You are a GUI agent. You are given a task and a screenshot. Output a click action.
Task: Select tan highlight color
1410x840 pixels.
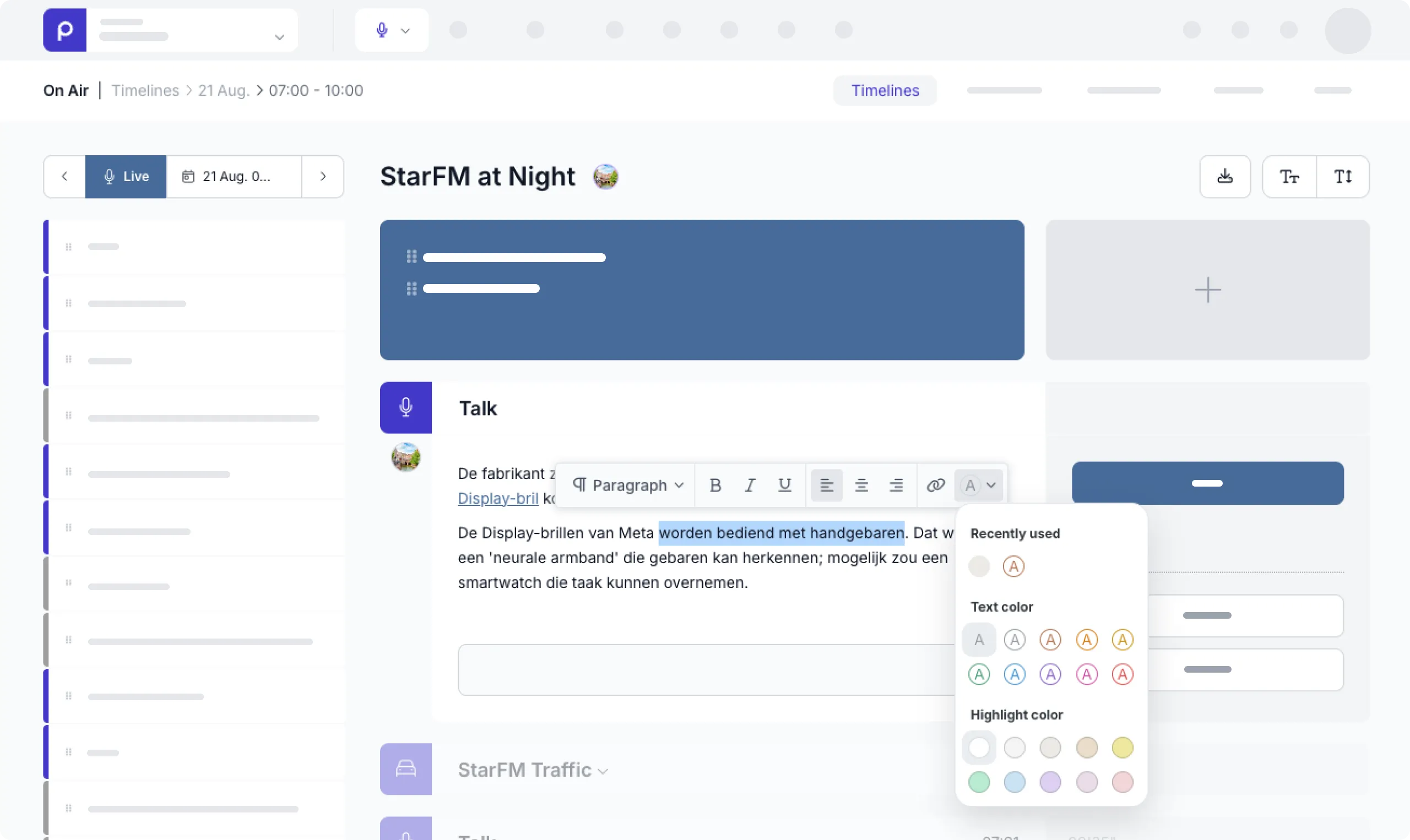pos(1087,748)
